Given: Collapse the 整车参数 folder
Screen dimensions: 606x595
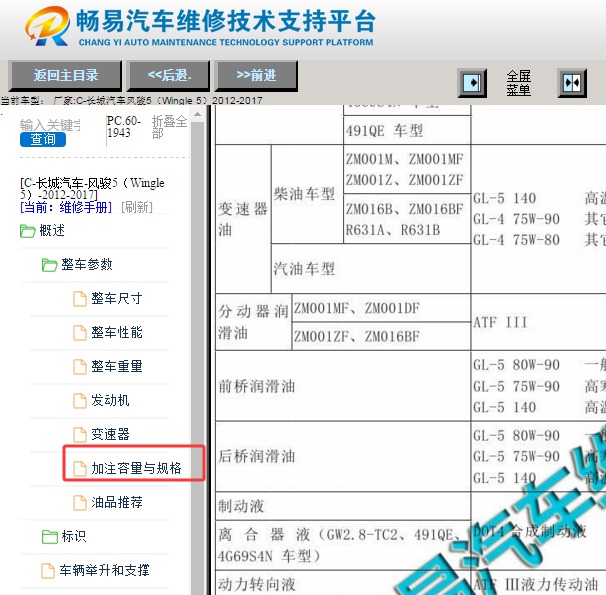Looking at the screenshot, I should 87,265.
